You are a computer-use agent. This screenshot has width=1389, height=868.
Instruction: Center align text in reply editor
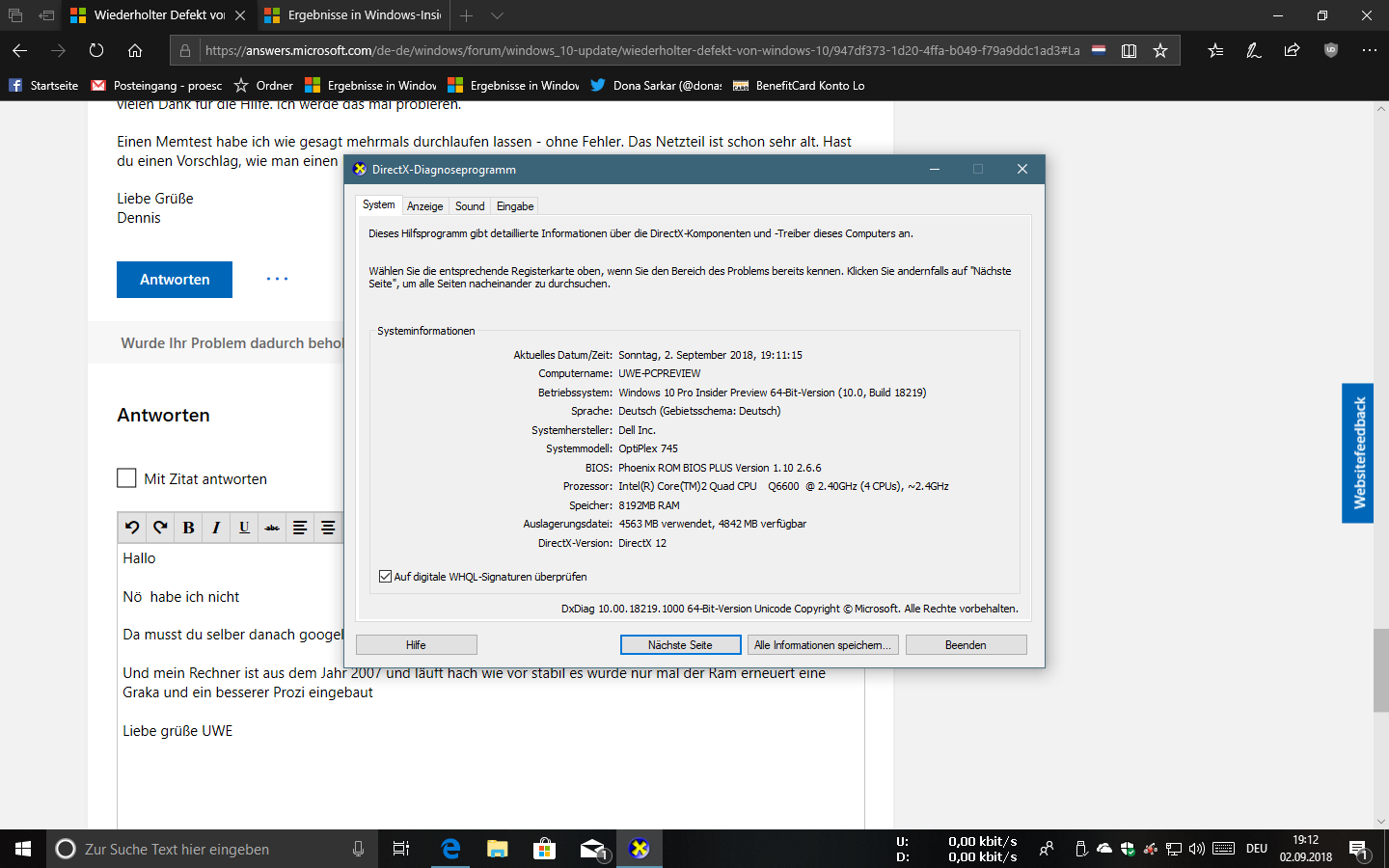pos(328,528)
